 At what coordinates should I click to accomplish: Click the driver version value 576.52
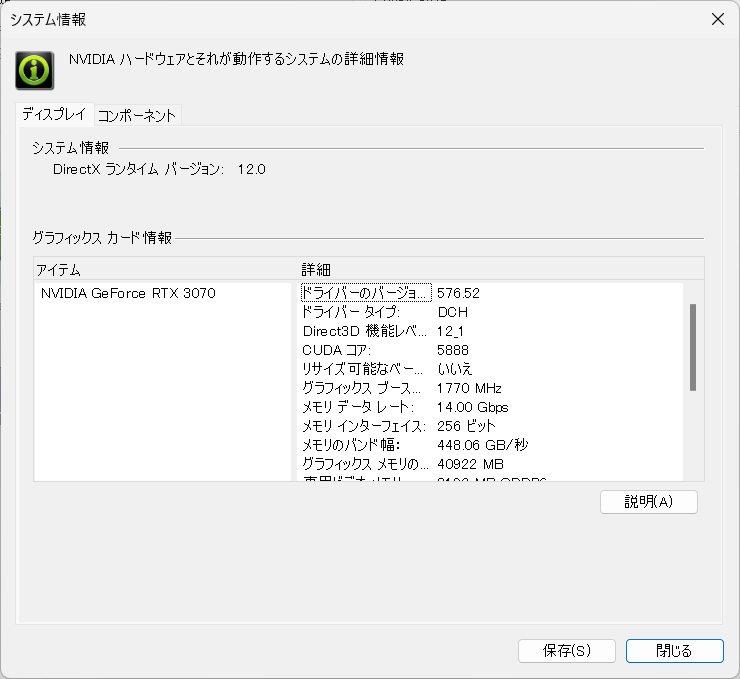458,293
